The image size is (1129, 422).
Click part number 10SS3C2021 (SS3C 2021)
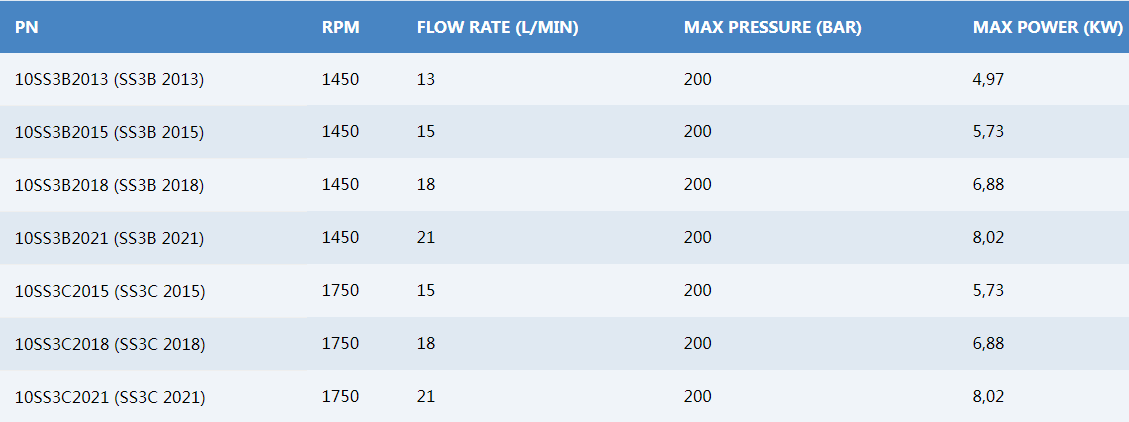pyautogui.click(x=110, y=397)
